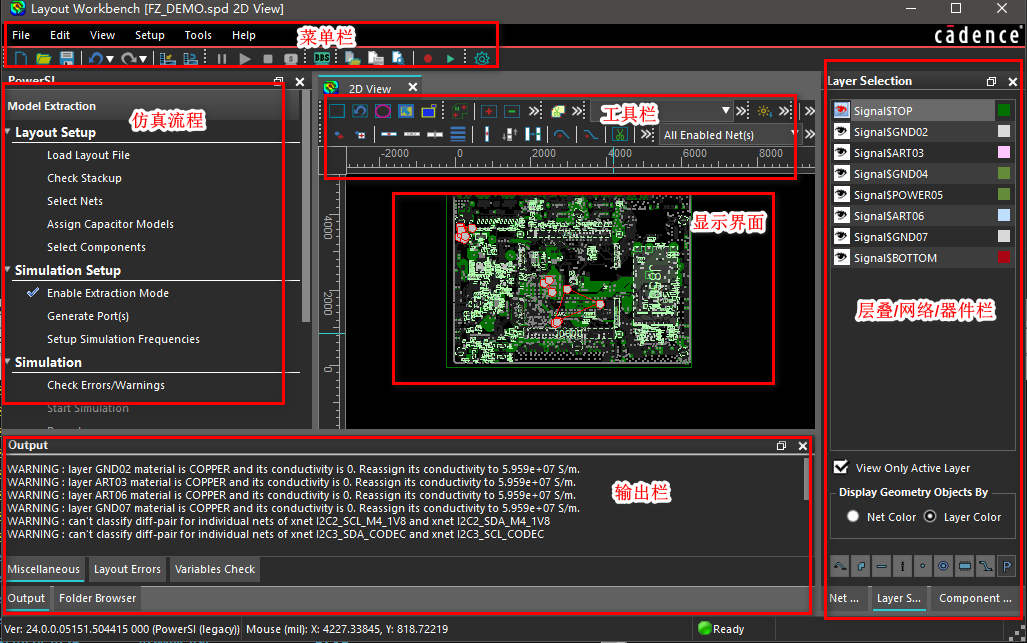Screen dimensions: 1027x643
Task: Toggle visibility of Signal$ART03 layer
Action: tap(841, 152)
